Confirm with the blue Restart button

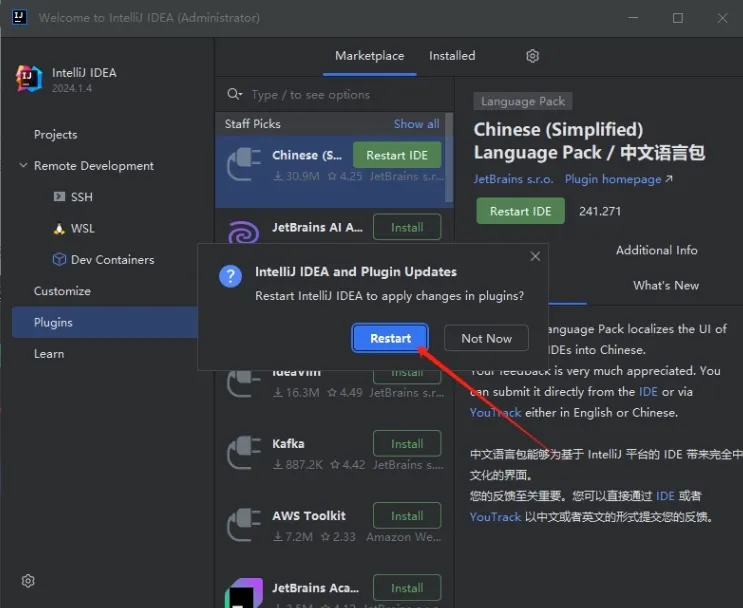[x=390, y=338]
